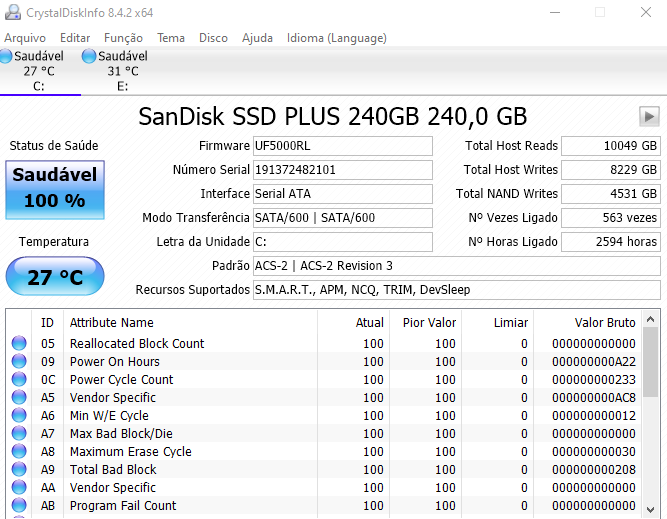Click the scrollbar up arrow in attribute list
The width and height of the screenshot is (667, 519).
(x=650, y=319)
